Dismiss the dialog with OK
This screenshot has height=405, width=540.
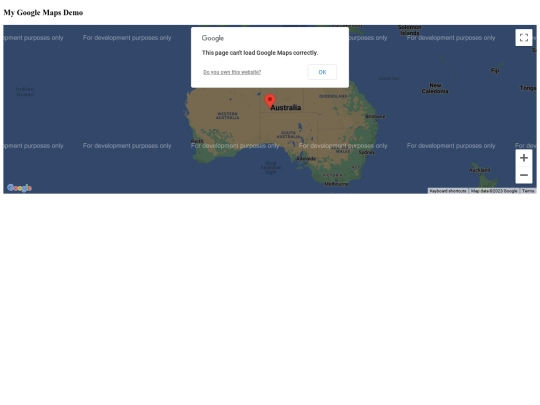tap(322, 72)
